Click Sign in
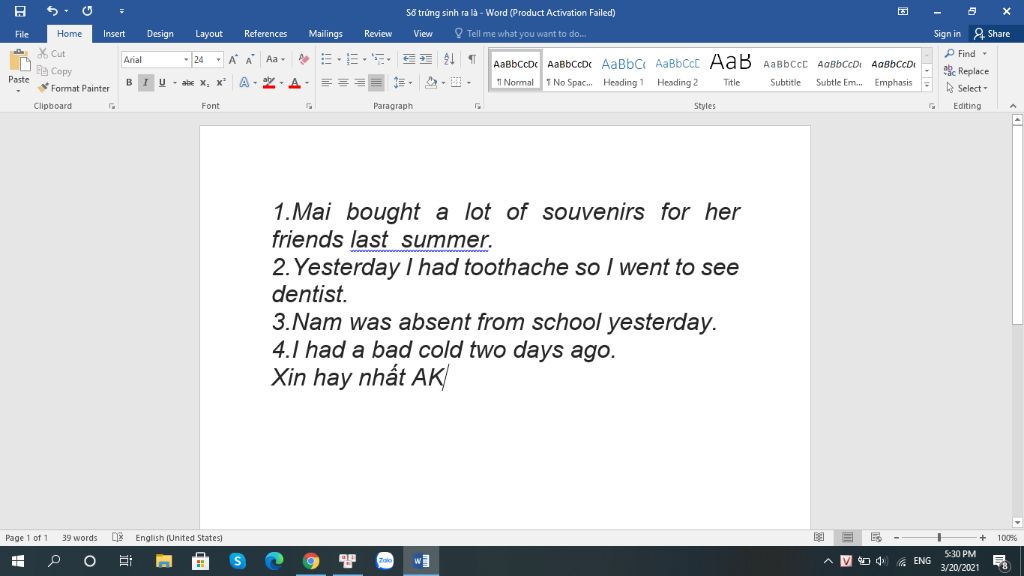This screenshot has height=576, width=1024. coord(947,34)
